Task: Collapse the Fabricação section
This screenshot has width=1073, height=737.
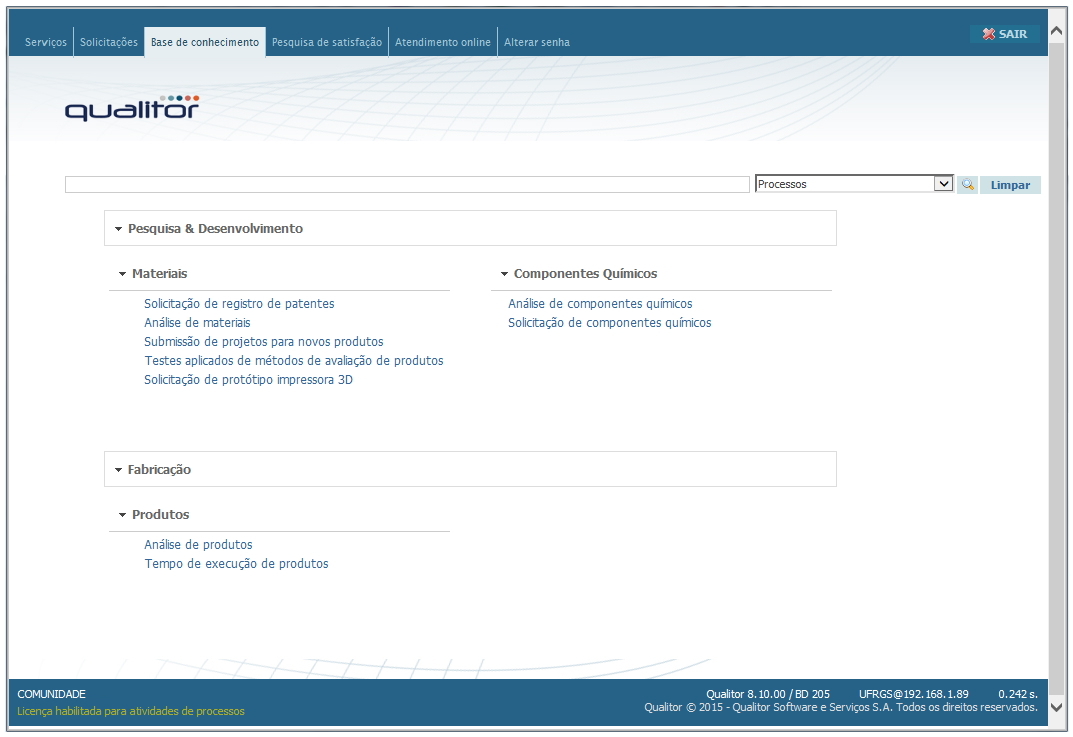Action: coord(118,470)
